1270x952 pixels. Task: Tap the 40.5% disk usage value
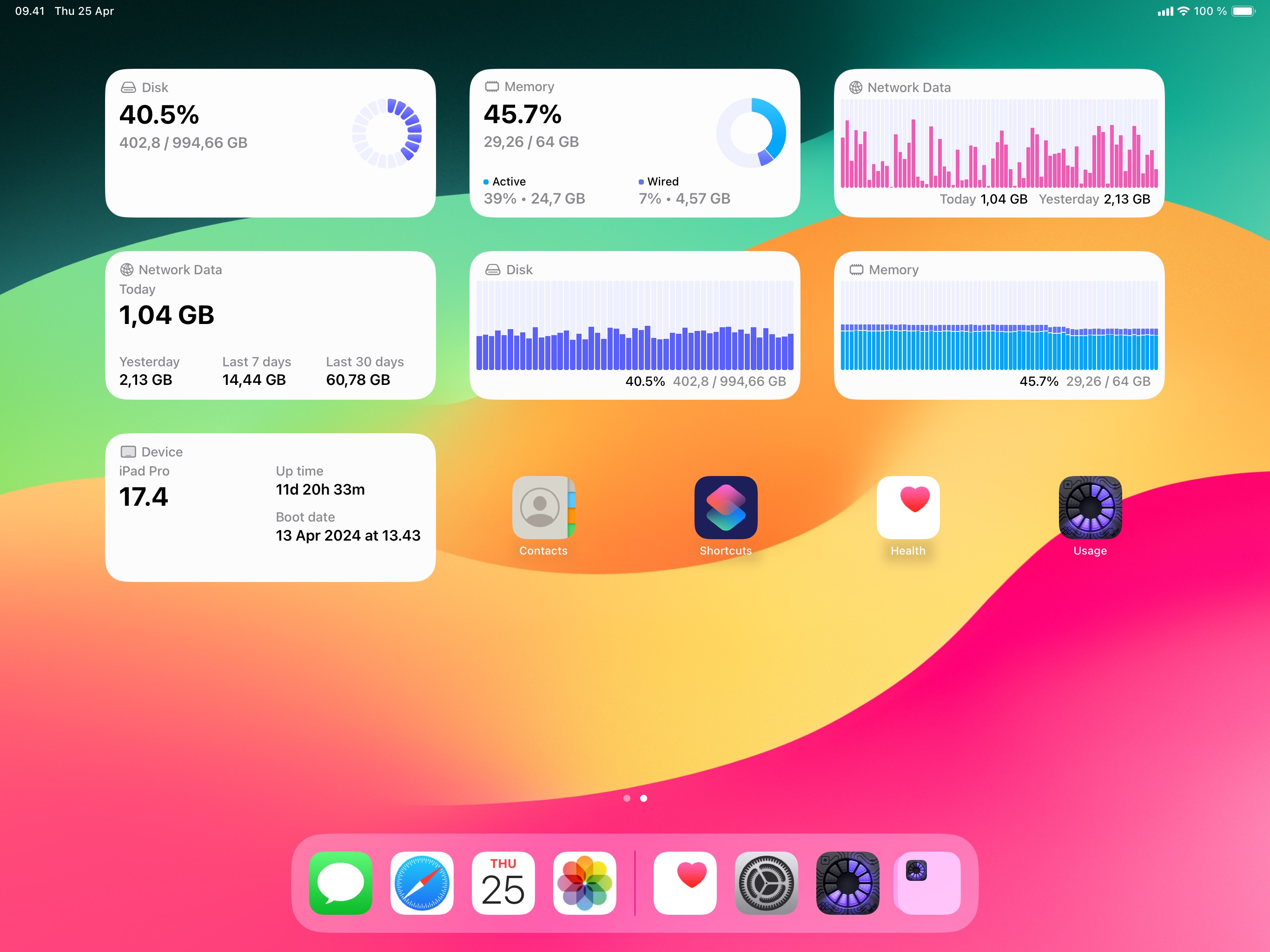[159, 114]
